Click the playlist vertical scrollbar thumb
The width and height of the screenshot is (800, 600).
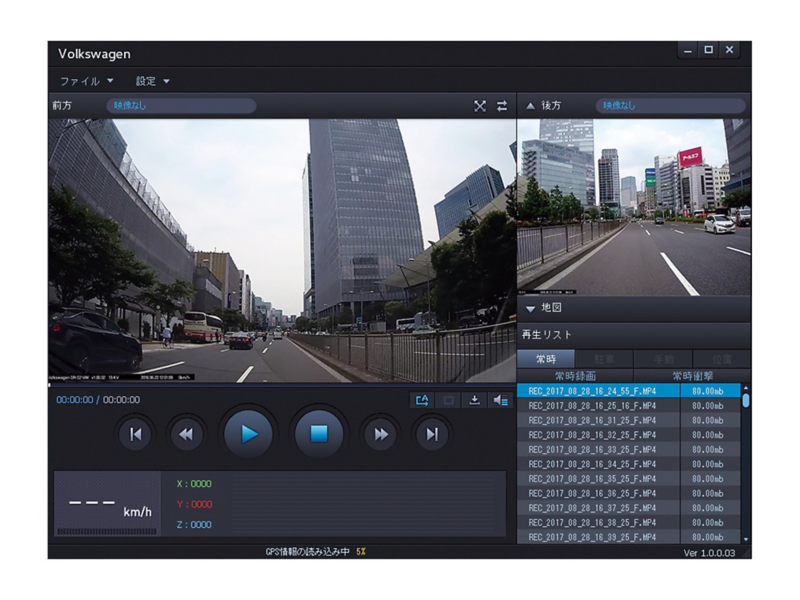[x=746, y=400]
